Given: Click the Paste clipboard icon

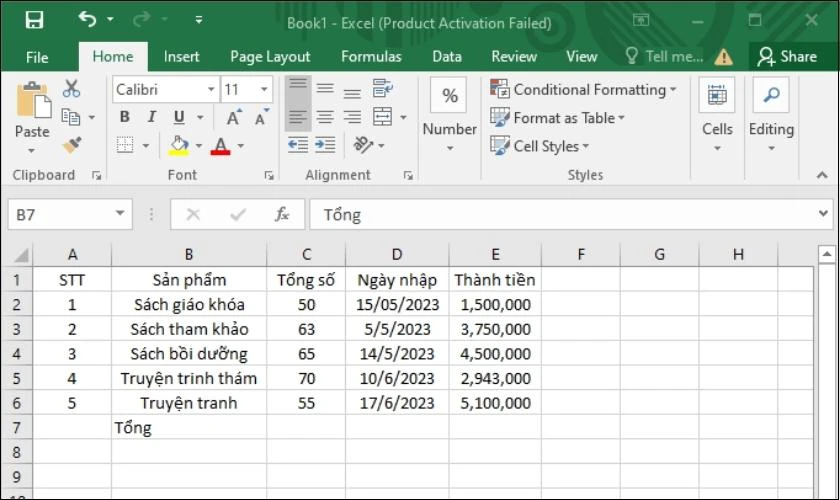Looking at the screenshot, I should [33, 101].
